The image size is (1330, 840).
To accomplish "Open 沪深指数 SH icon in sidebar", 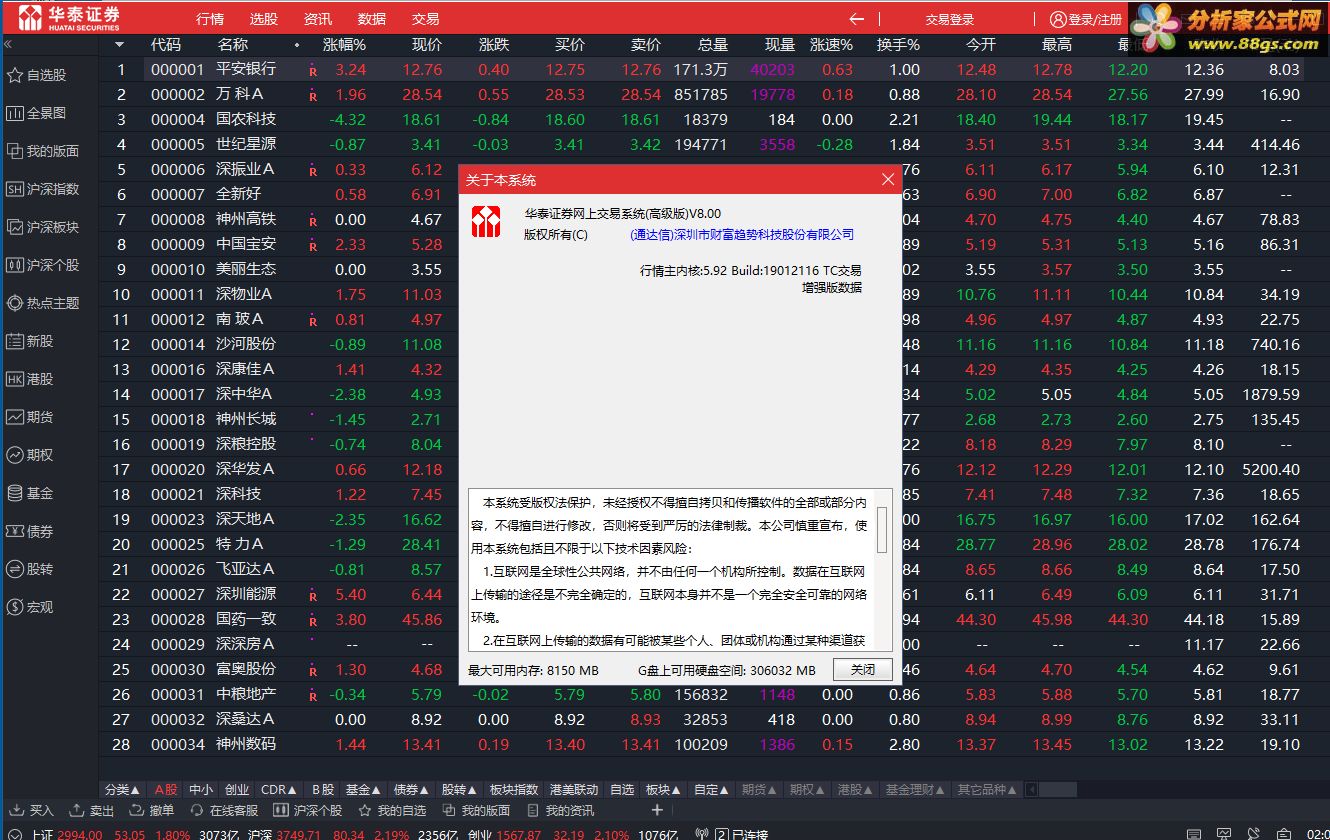I will pos(15,189).
